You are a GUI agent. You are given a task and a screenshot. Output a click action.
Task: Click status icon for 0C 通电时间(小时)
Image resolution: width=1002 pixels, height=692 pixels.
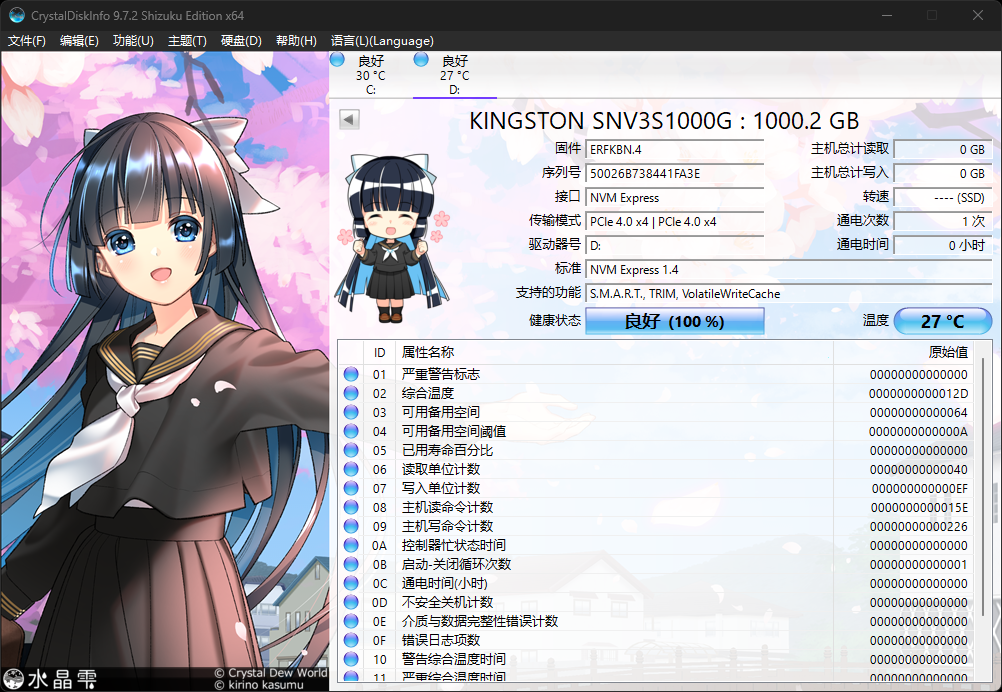coord(351,583)
